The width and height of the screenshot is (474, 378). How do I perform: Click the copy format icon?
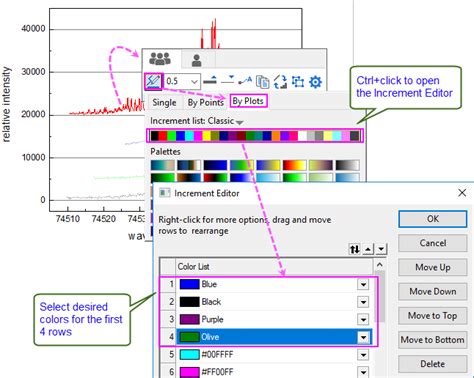tap(263, 81)
